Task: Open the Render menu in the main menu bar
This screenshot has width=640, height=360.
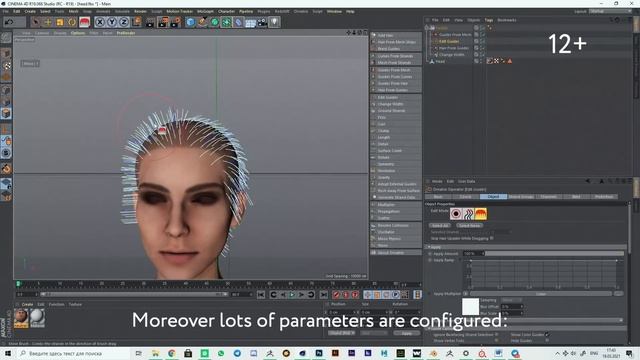Action: tap(140, 11)
